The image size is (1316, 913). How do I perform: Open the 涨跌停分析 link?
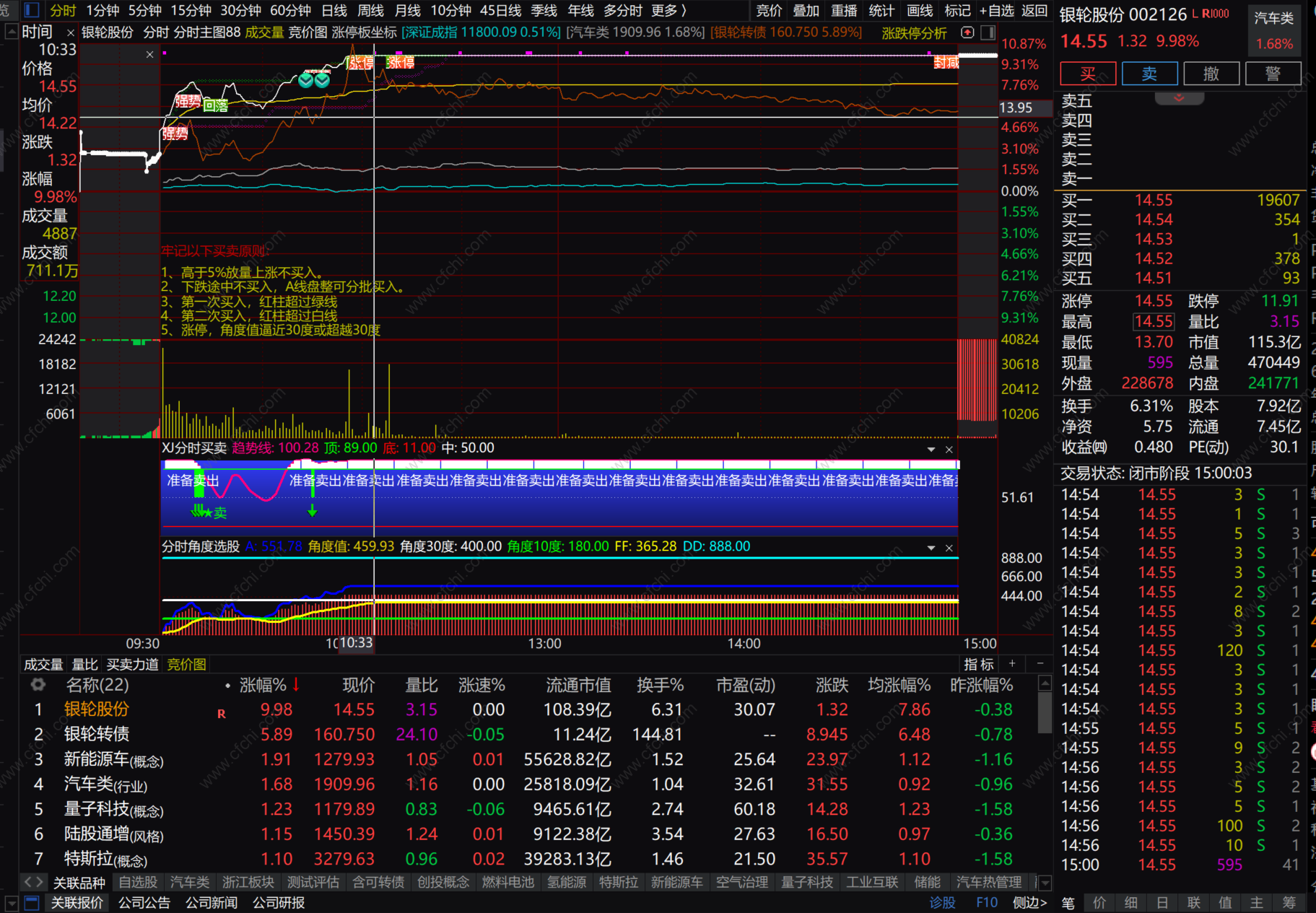914,33
